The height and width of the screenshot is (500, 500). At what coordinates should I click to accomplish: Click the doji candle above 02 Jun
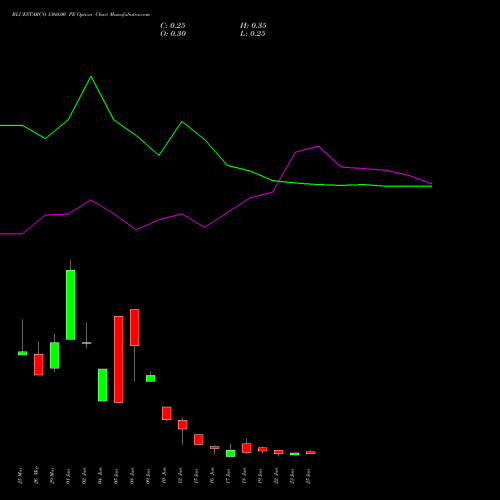tap(87, 343)
